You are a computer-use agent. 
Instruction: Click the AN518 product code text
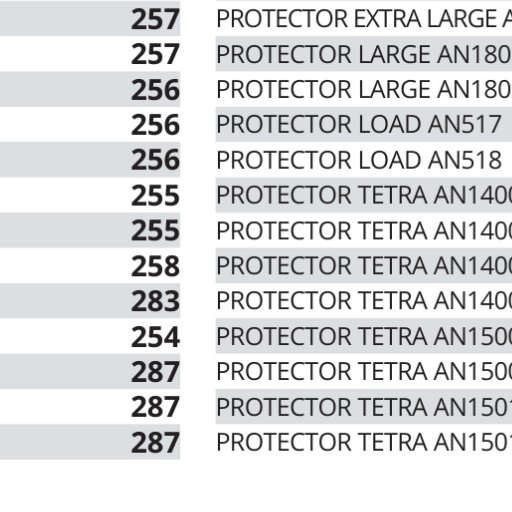tap(465, 160)
